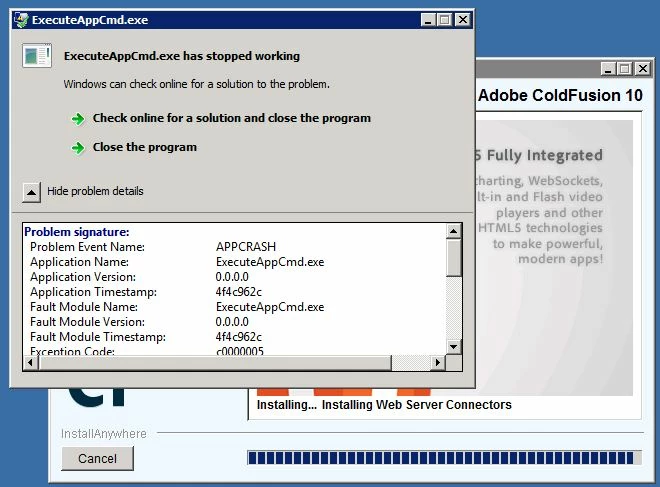The width and height of the screenshot is (660, 487).
Task: Select Fault Module Version value 0.0.0.0
Action: pyautogui.click(x=232, y=322)
